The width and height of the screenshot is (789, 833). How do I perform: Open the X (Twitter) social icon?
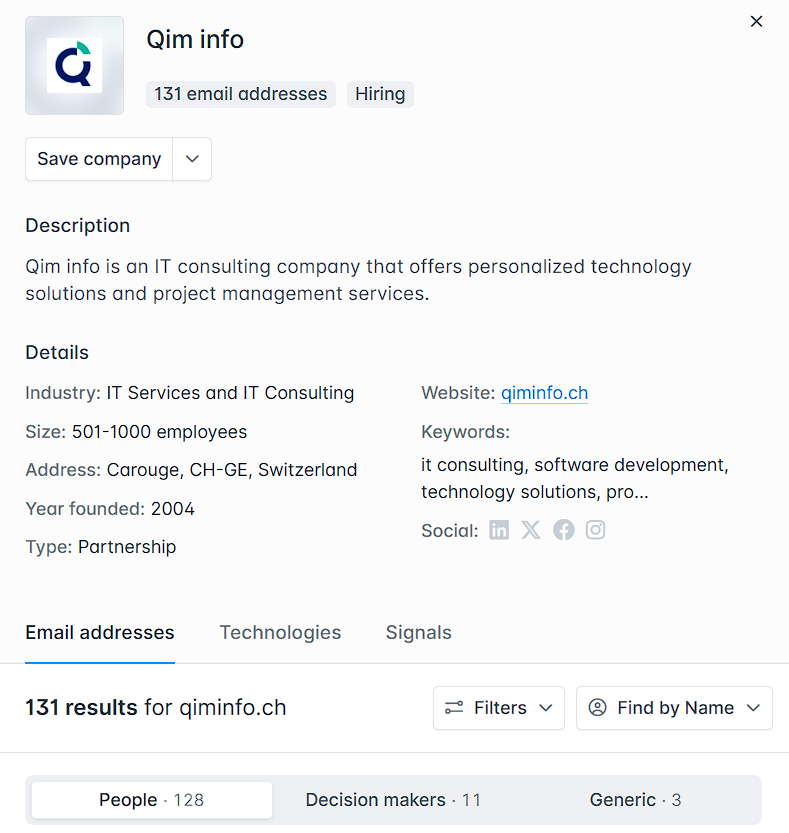pyautogui.click(x=531, y=530)
